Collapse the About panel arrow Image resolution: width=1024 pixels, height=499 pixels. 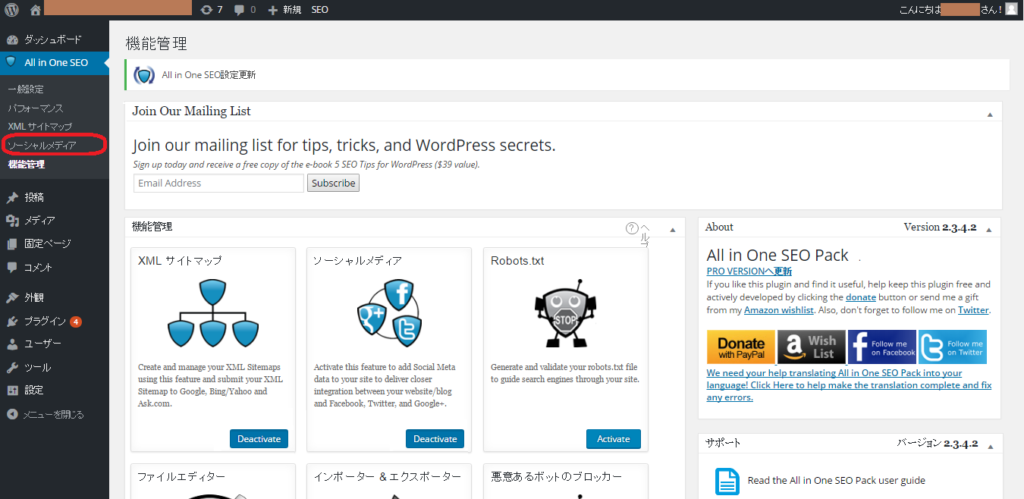point(989,230)
